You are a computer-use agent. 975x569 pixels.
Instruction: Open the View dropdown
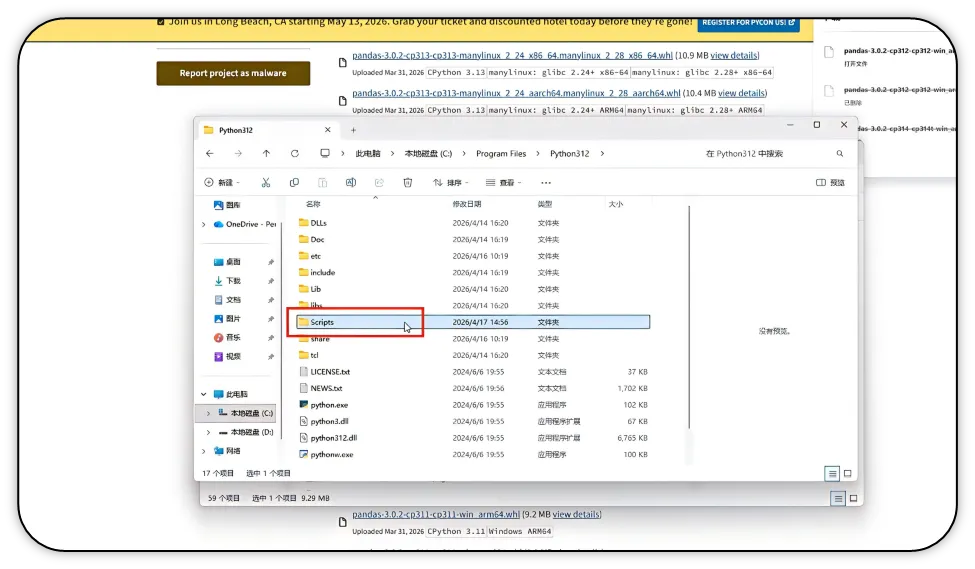[x=503, y=183]
